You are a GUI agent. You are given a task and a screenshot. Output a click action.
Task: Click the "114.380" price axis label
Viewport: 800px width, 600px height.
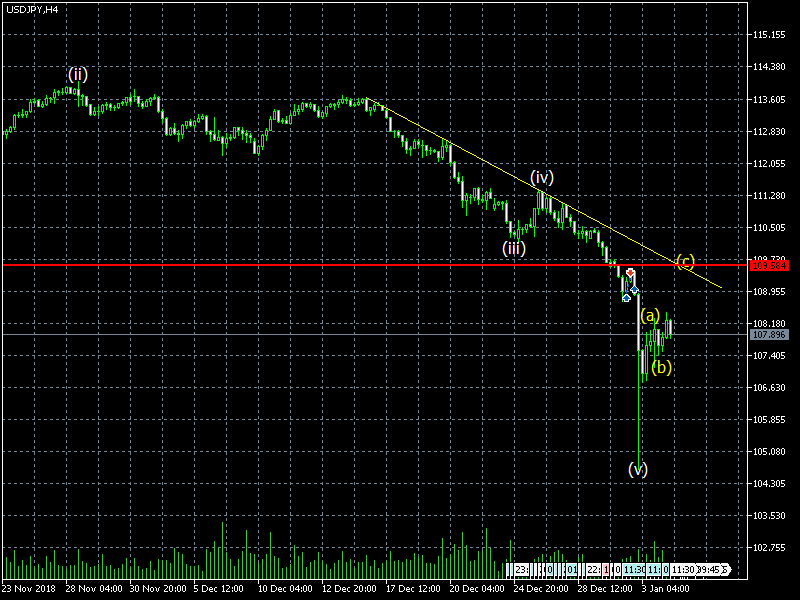point(769,67)
